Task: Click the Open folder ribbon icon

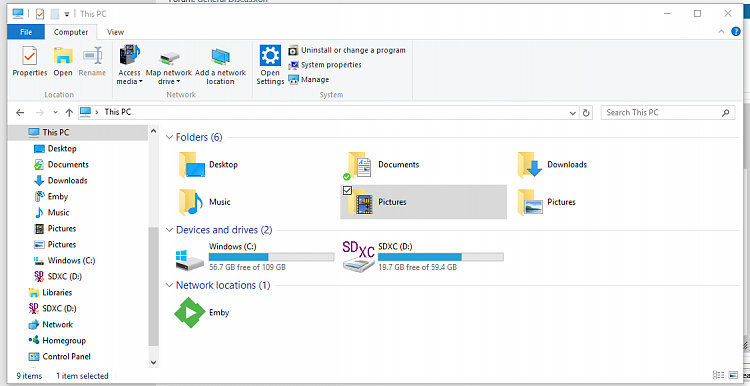Action: click(x=63, y=56)
